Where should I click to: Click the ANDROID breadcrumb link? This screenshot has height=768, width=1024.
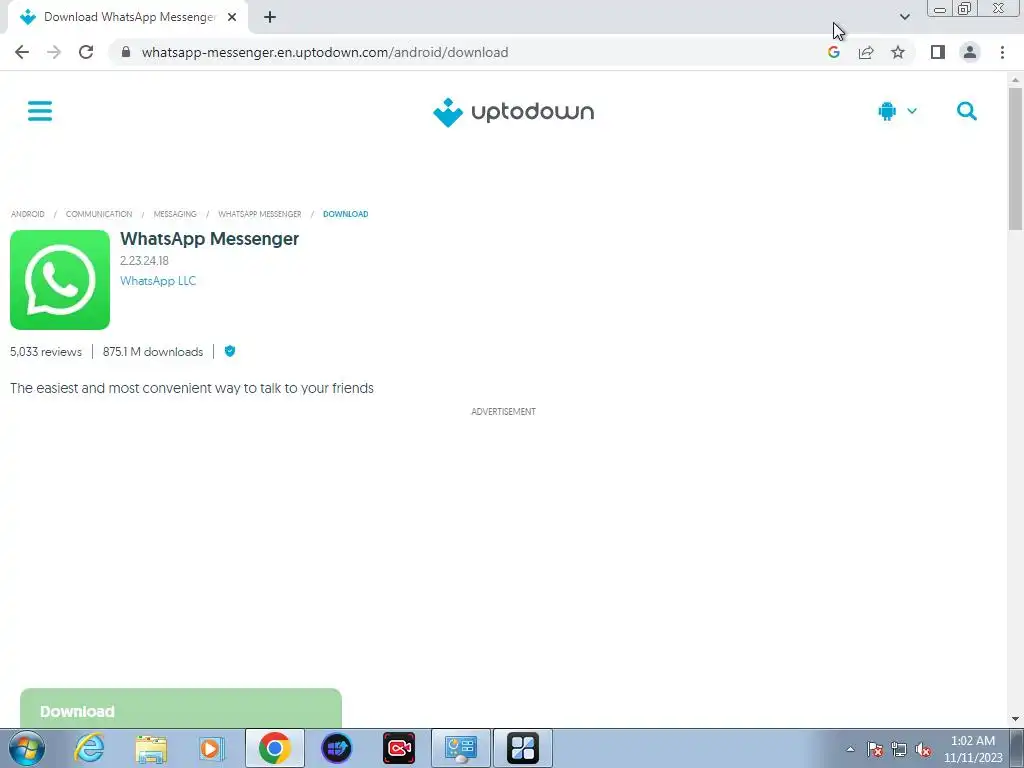point(27,214)
